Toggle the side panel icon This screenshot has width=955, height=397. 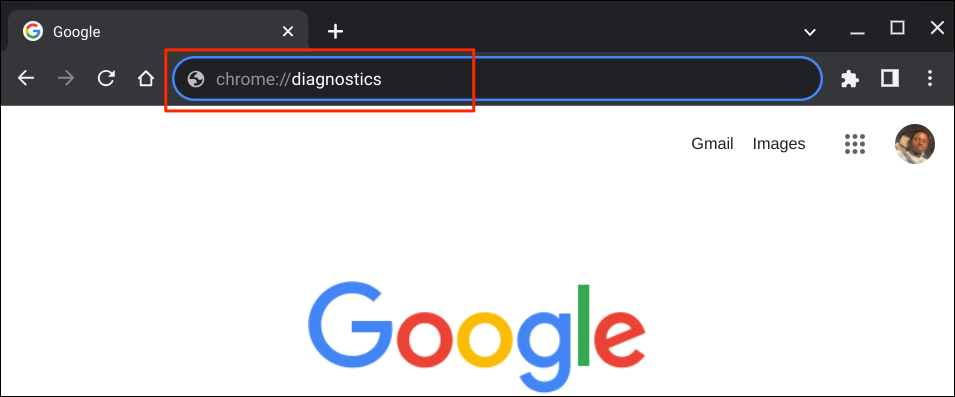pyautogui.click(x=890, y=78)
